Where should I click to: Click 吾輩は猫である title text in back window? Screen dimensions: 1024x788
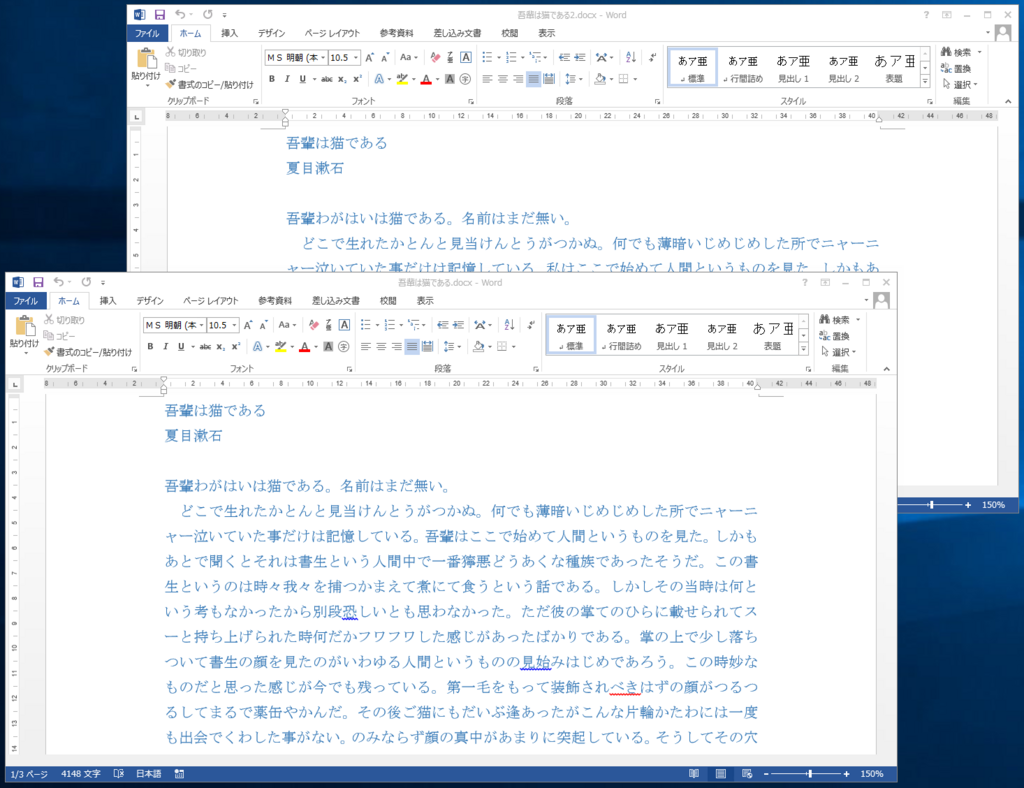pyautogui.click(x=337, y=143)
